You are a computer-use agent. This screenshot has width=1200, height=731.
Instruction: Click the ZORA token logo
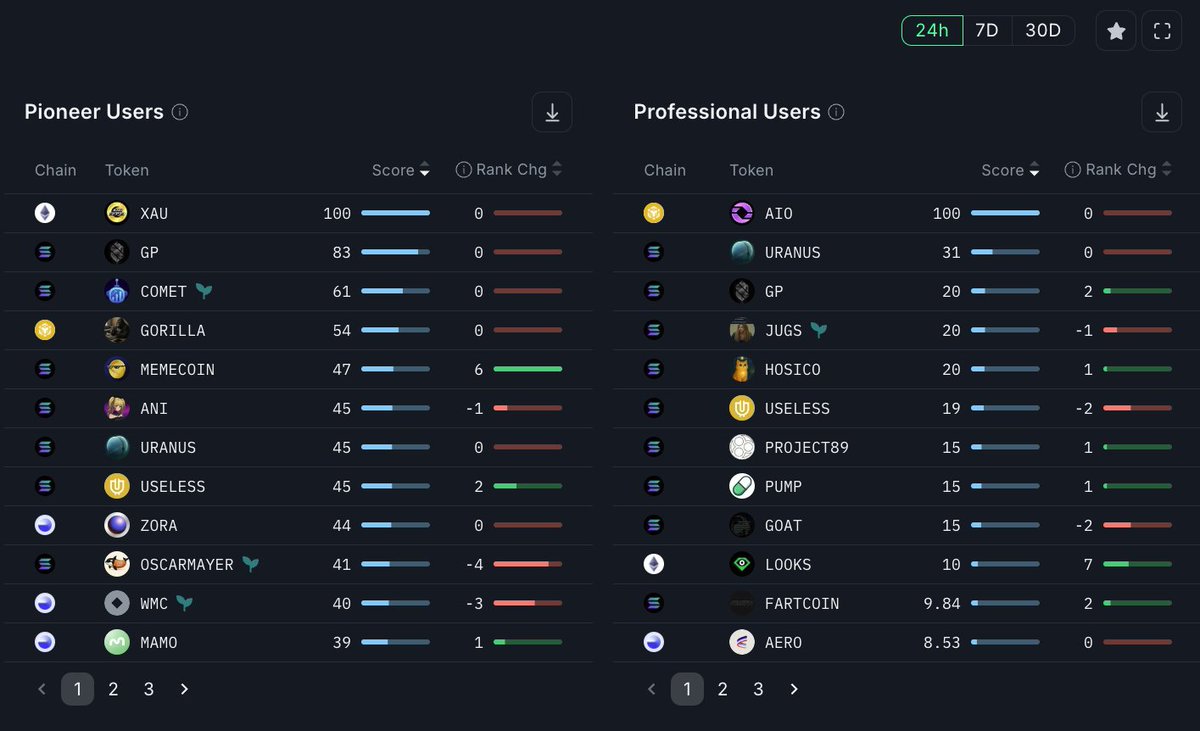click(117, 525)
